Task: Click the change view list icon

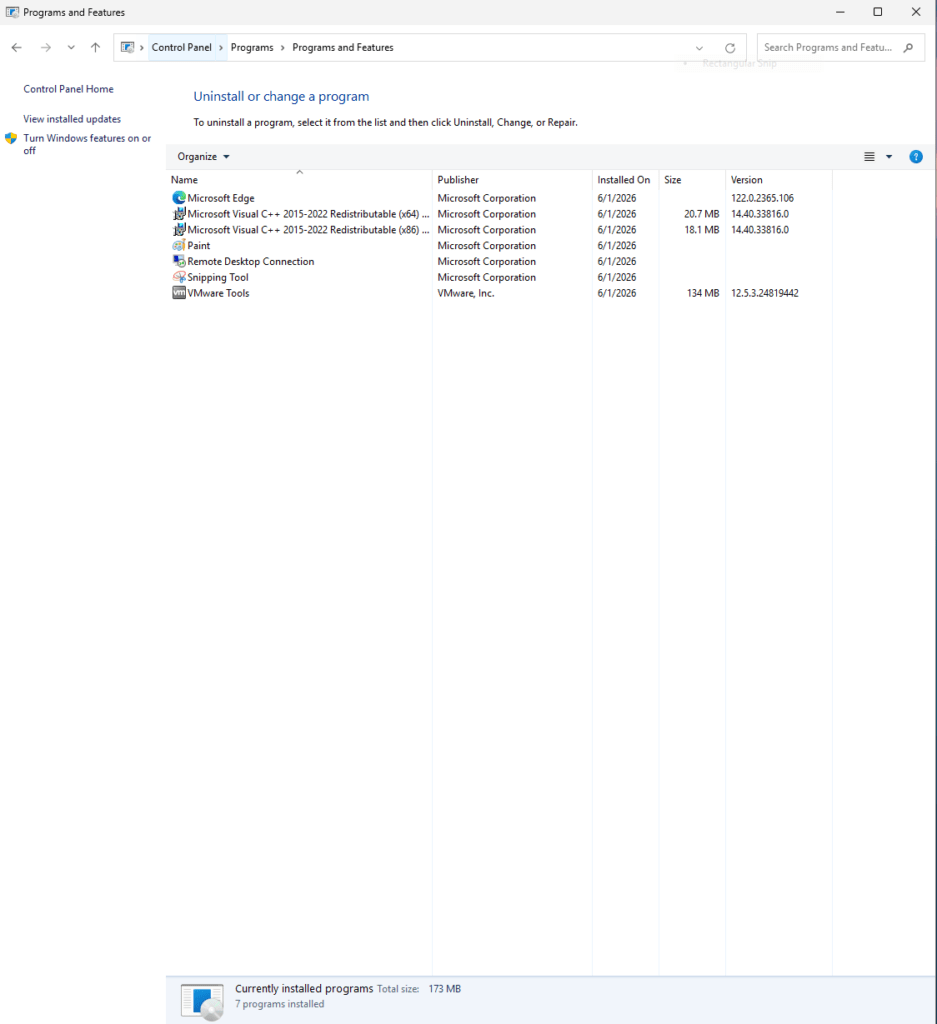Action: [x=869, y=157]
